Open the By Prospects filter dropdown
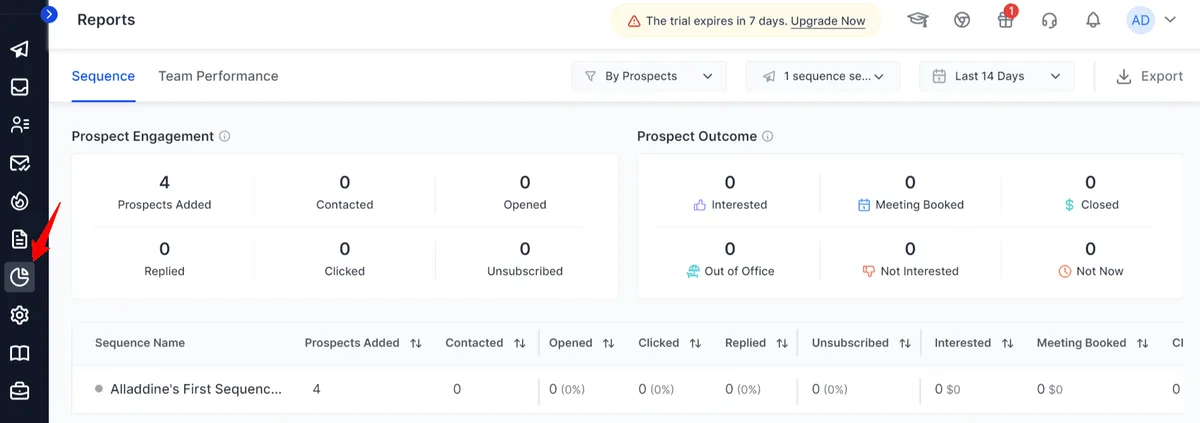Viewport: 1200px width, 423px height. [648, 76]
